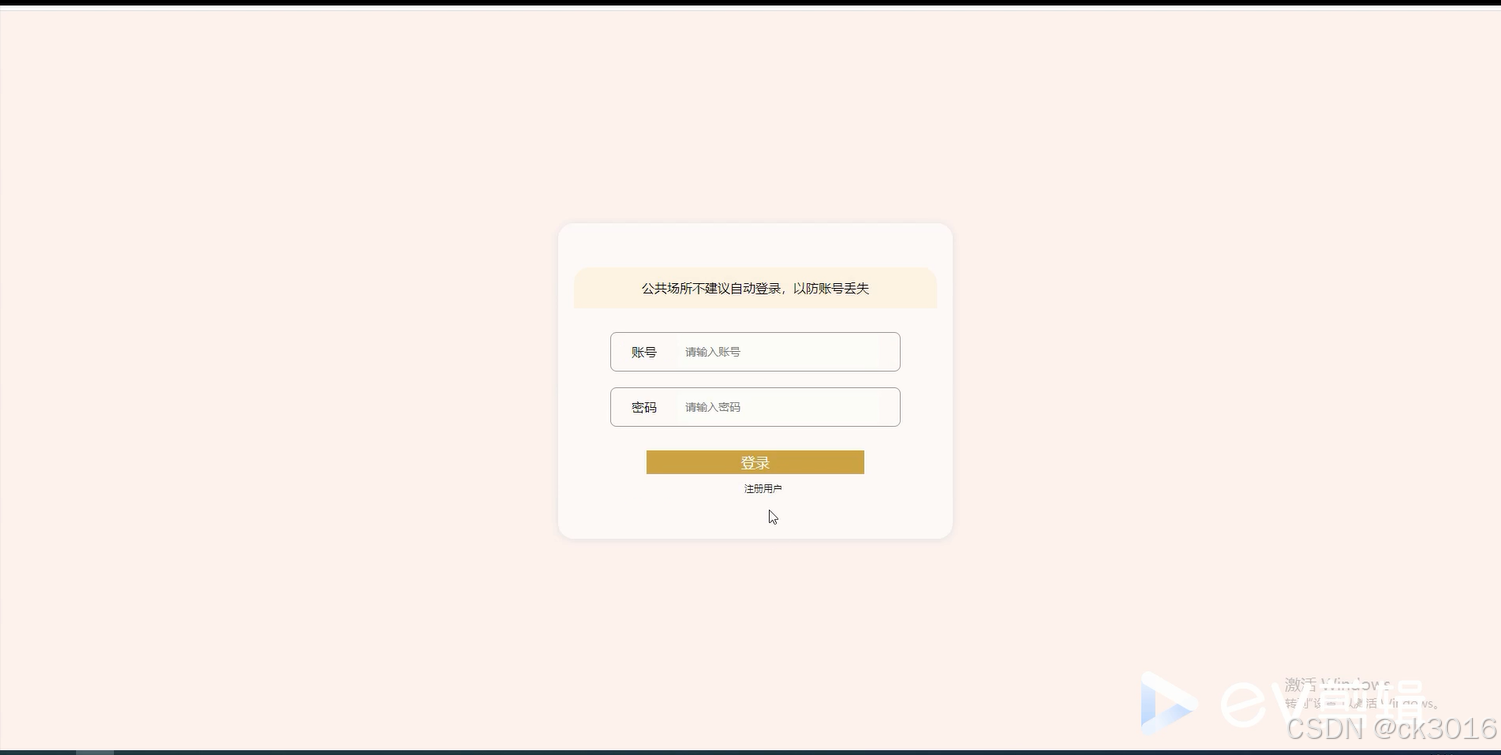Click the blue play-triangle EV recorder logo
The width and height of the screenshot is (1501, 755).
[1168, 702]
